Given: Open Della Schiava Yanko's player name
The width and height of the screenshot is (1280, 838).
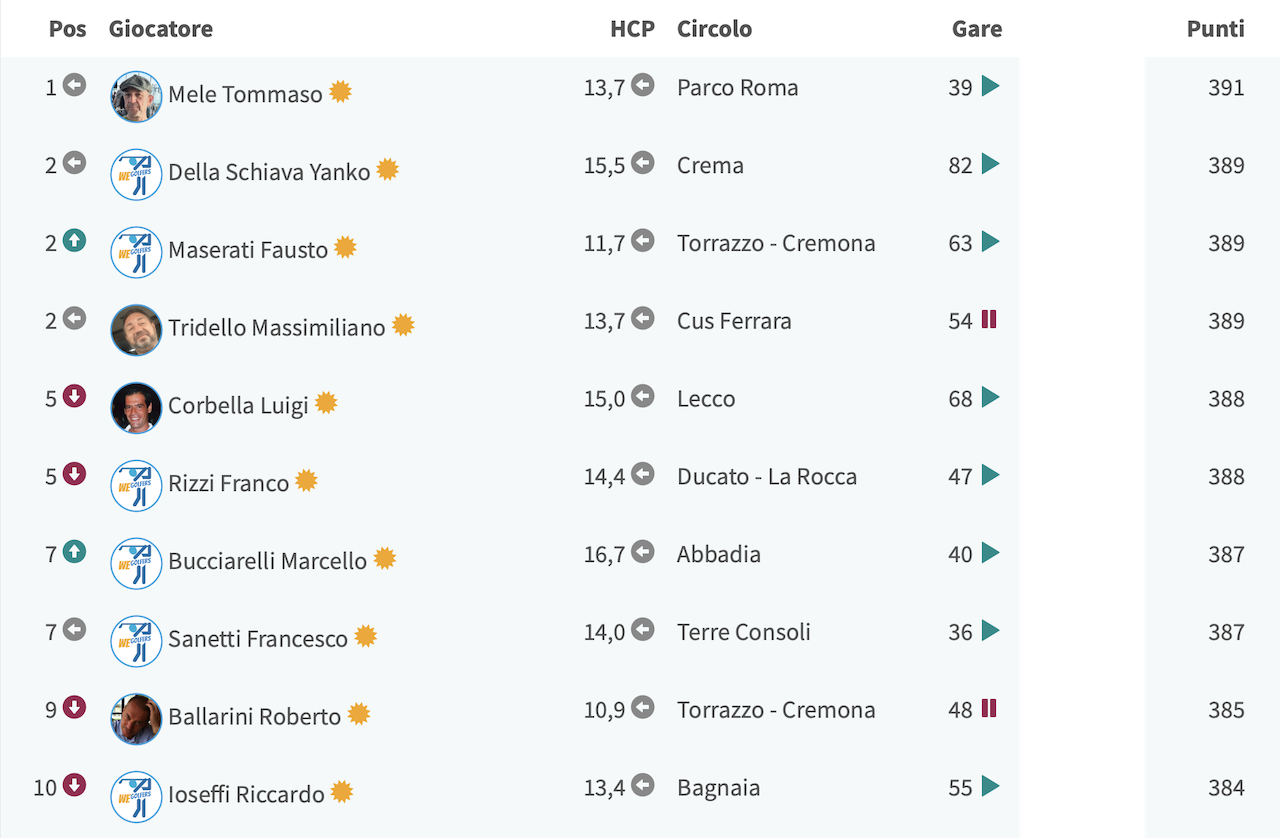Looking at the screenshot, I should (x=269, y=172).
